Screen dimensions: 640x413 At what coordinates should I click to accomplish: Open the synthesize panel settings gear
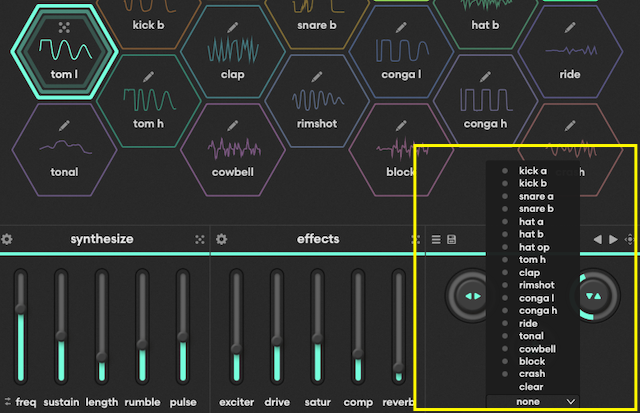pyautogui.click(x=7, y=240)
